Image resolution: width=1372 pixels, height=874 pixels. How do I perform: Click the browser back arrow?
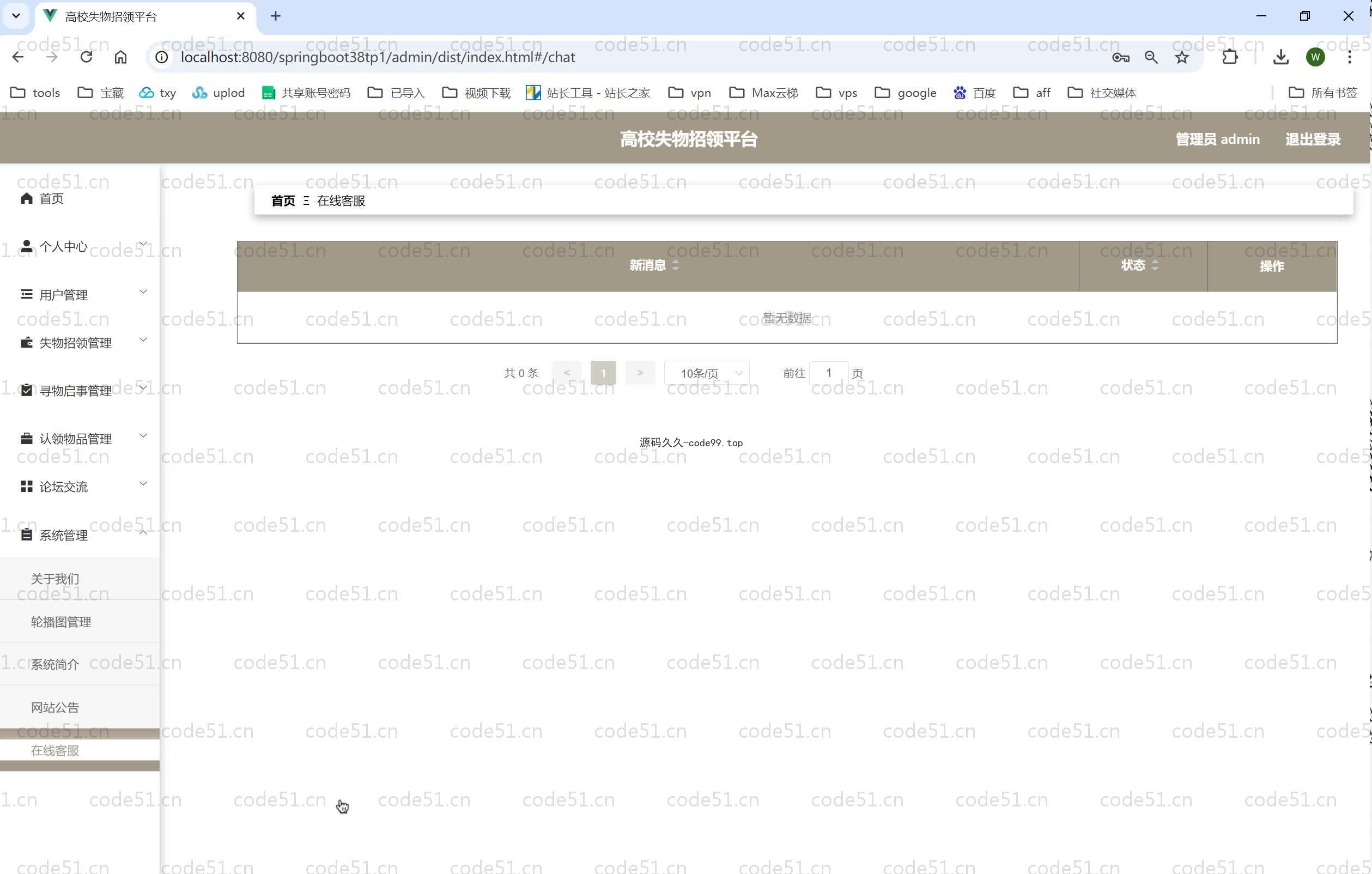coord(17,57)
